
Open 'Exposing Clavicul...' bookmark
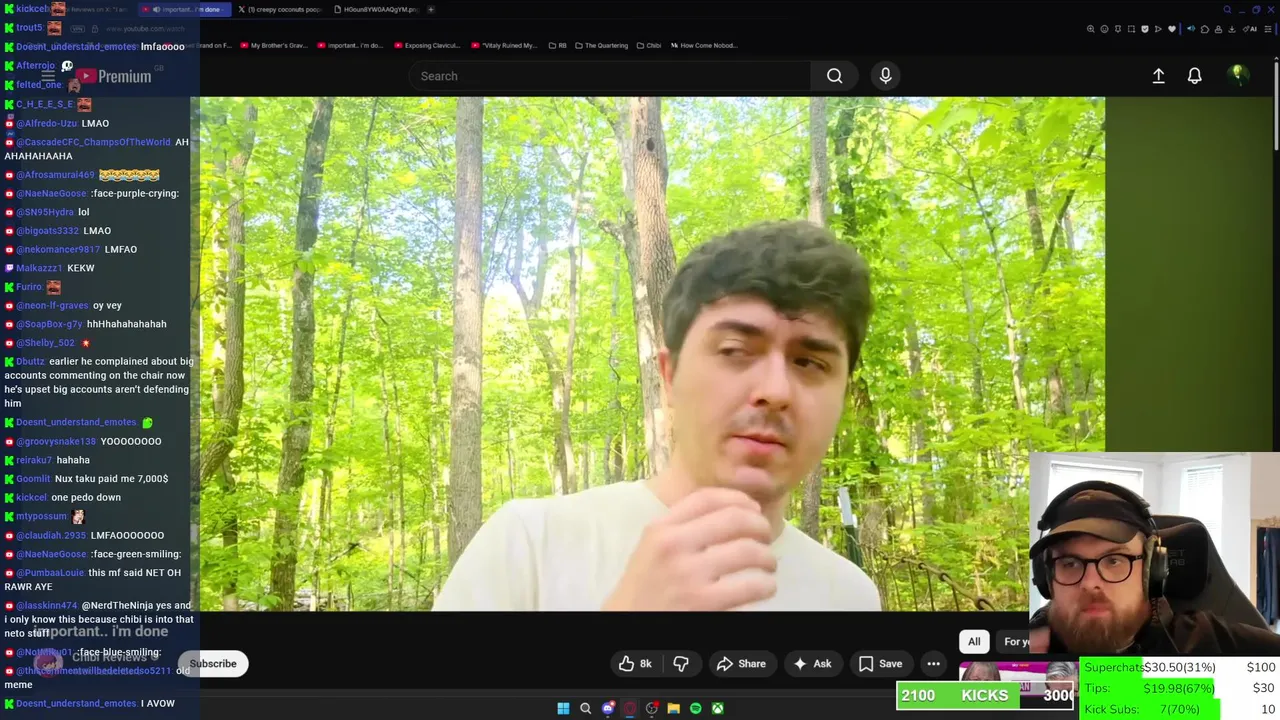click(x=427, y=45)
